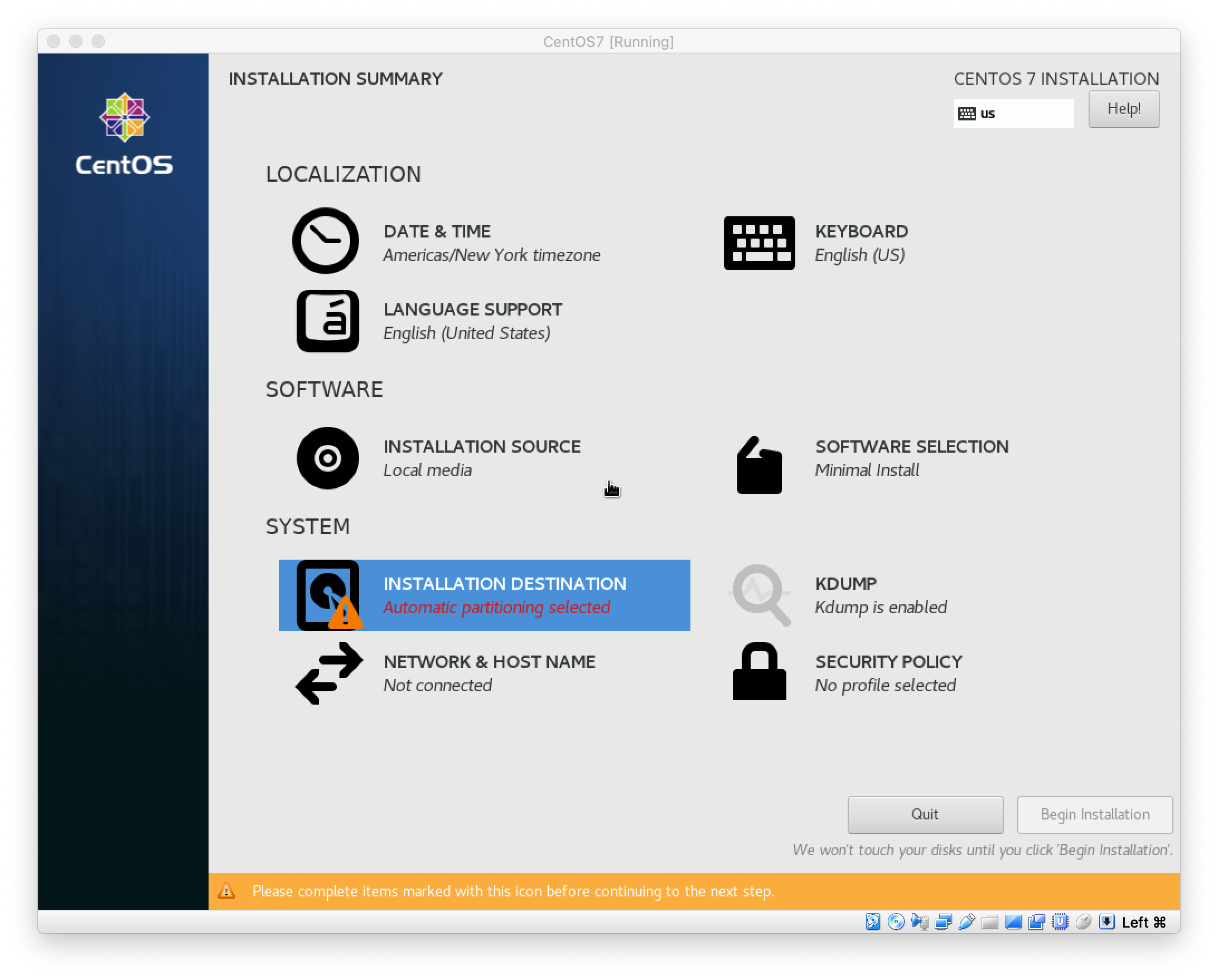Open Language Support settings

tap(472, 321)
